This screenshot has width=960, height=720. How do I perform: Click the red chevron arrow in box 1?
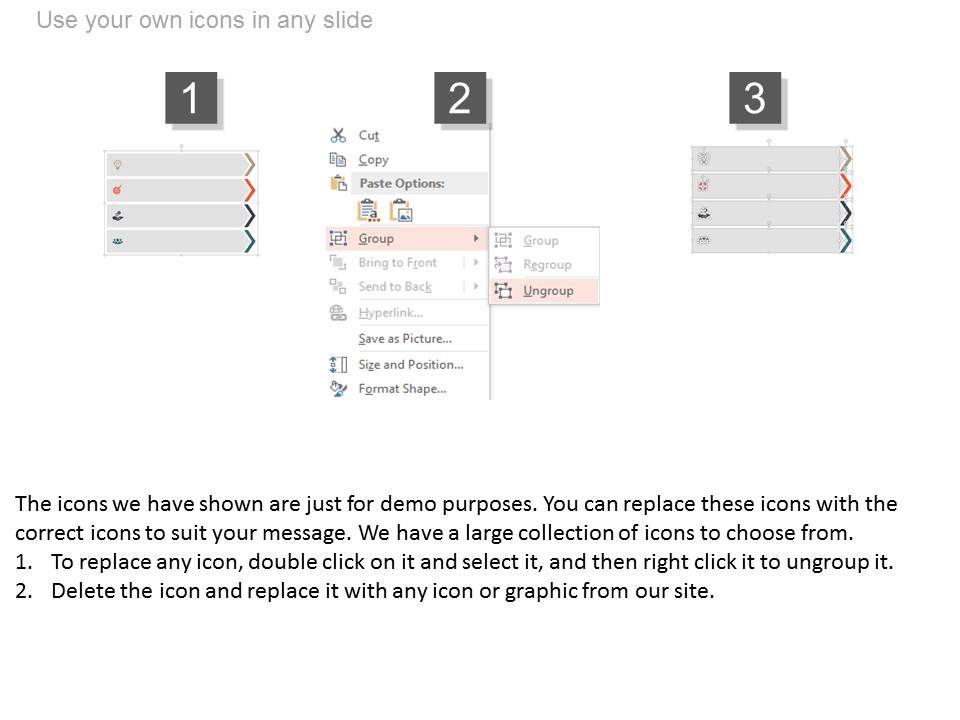(249, 190)
